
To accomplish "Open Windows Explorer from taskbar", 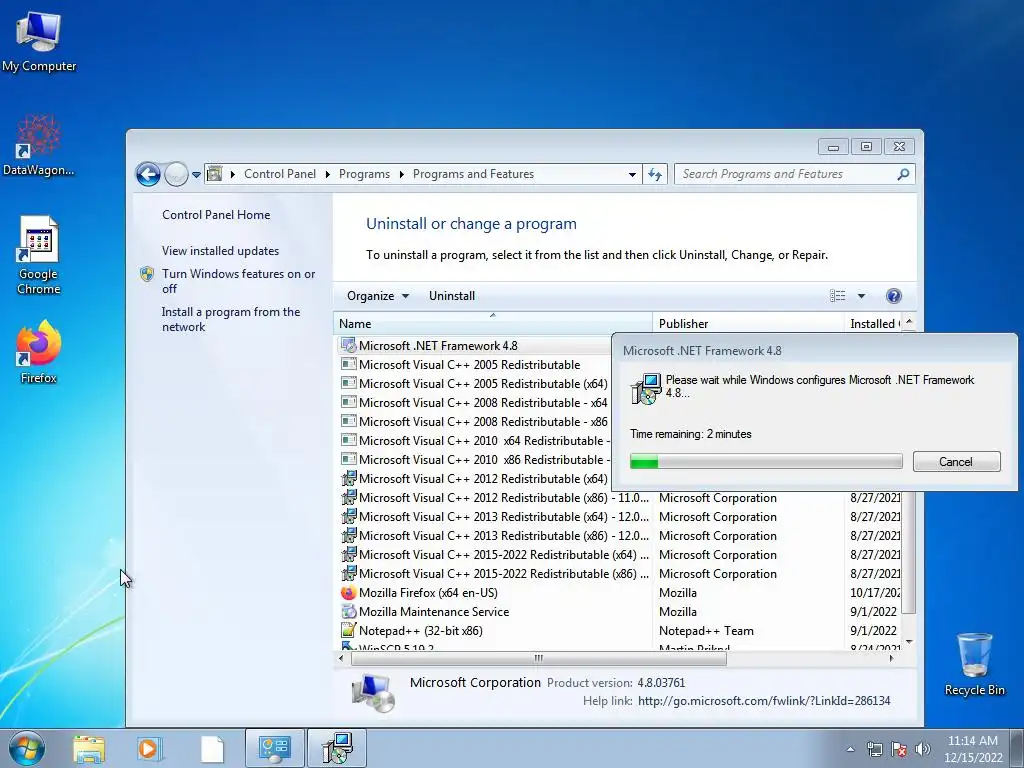I will pos(89,749).
